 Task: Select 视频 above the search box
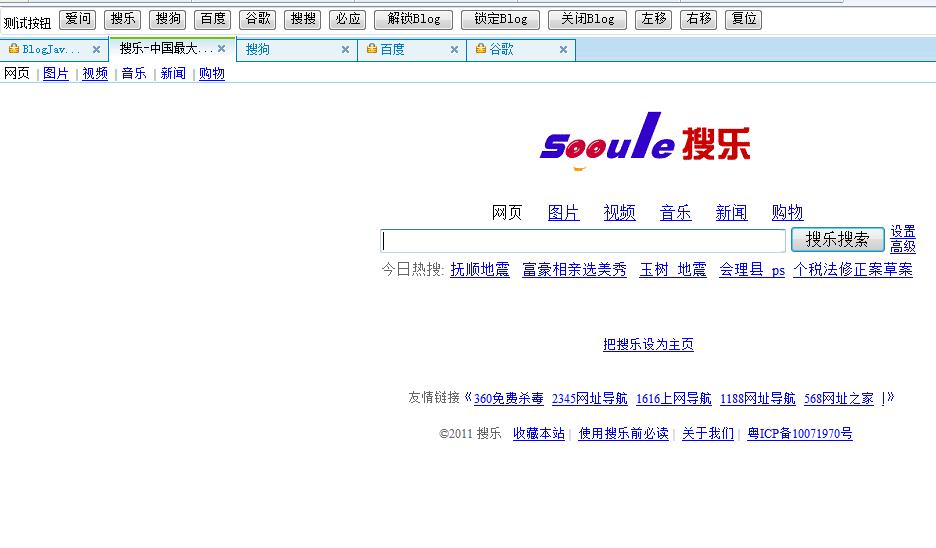click(x=620, y=213)
